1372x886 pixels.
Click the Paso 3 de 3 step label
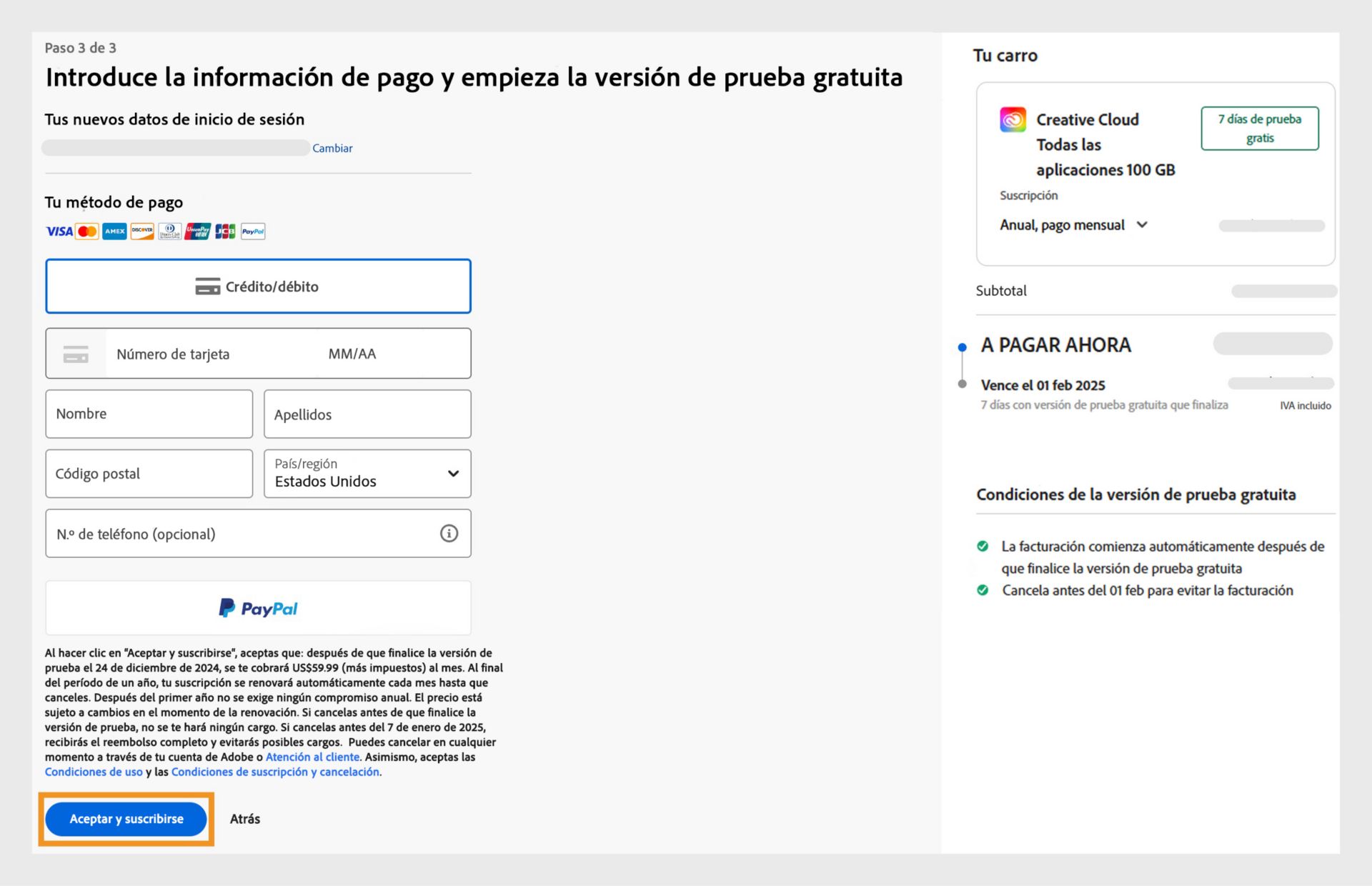[x=80, y=48]
